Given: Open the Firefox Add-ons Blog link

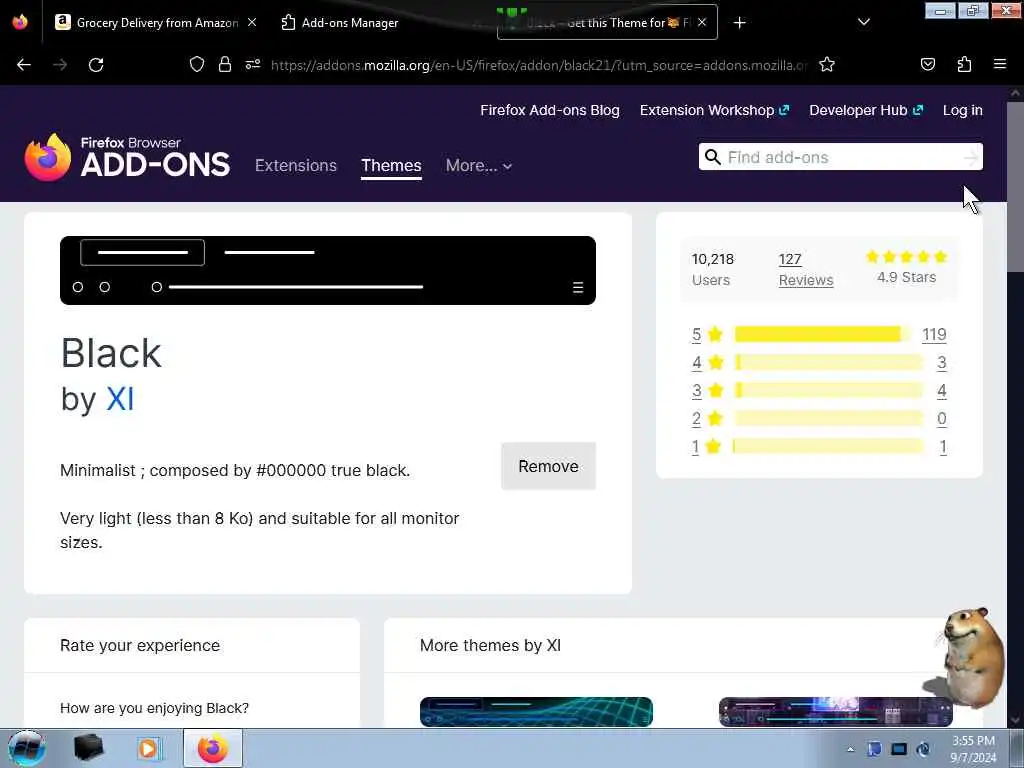Looking at the screenshot, I should click(x=550, y=110).
